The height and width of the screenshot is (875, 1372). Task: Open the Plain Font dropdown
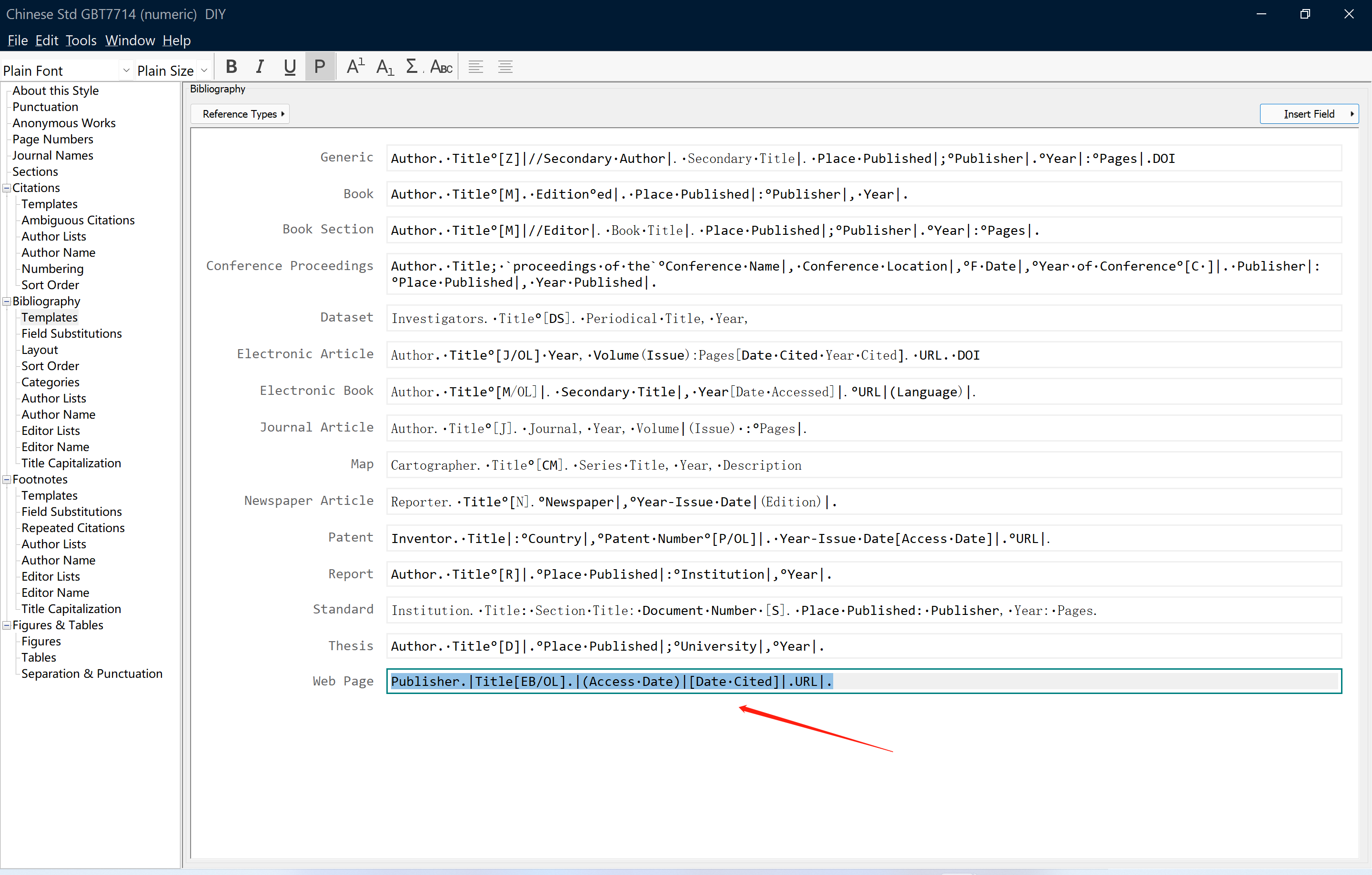[126, 70]
